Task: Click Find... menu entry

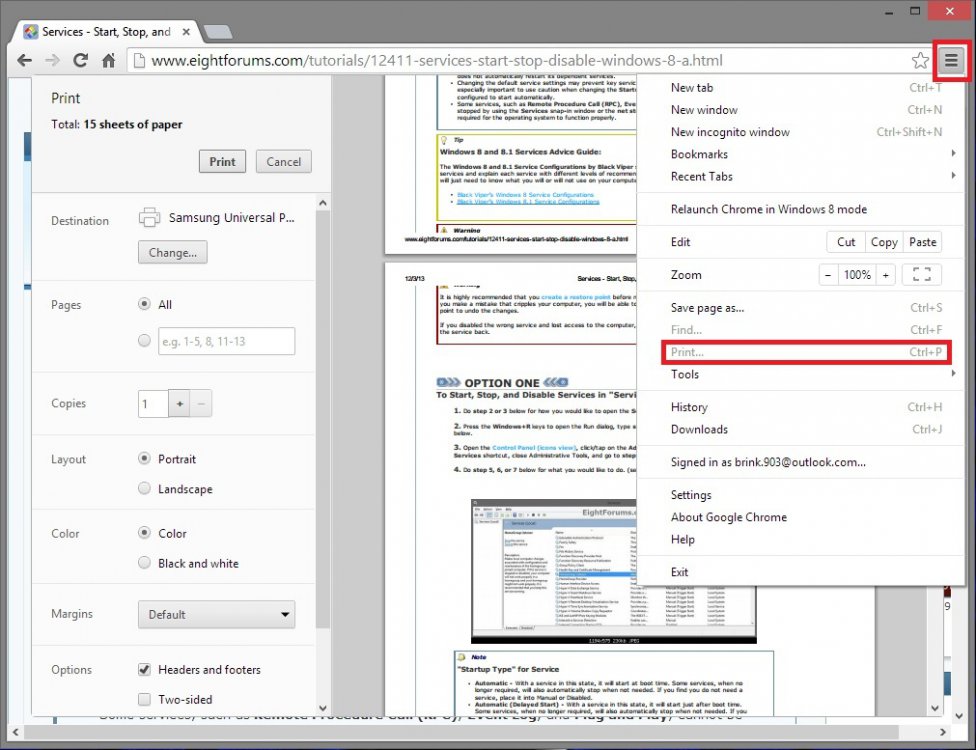Action: click(x=800, y=330)
